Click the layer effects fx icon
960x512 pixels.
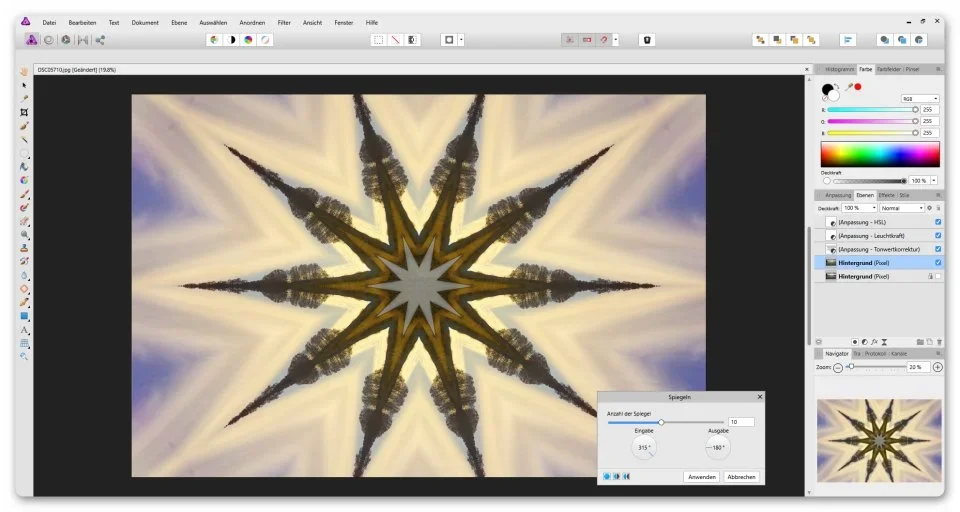(x=874, y=342)
